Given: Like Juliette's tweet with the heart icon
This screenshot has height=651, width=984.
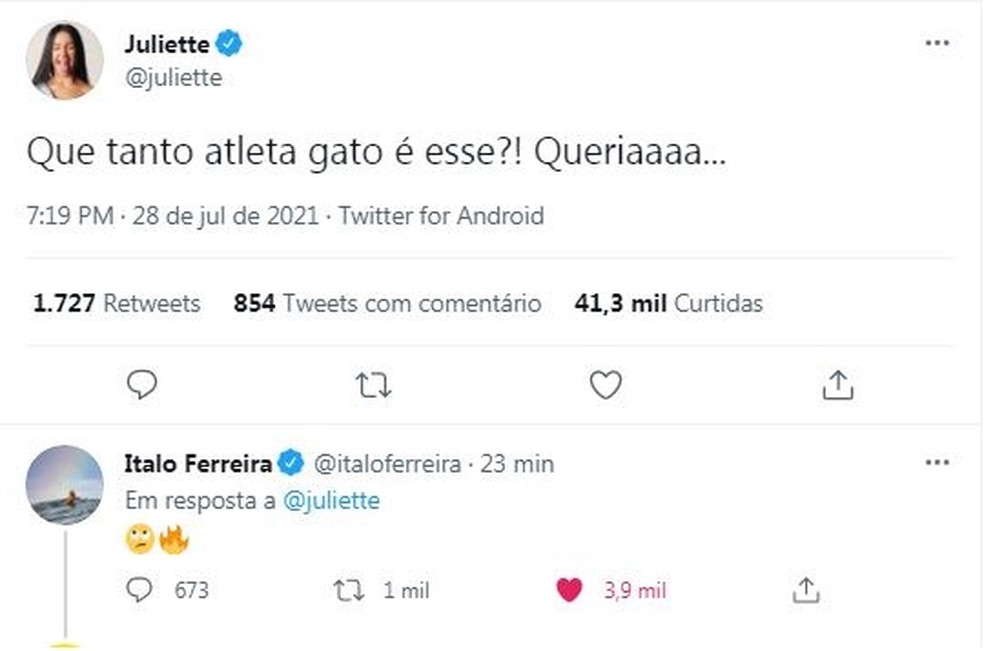Looking at the screenshot, I should (605, 383).
